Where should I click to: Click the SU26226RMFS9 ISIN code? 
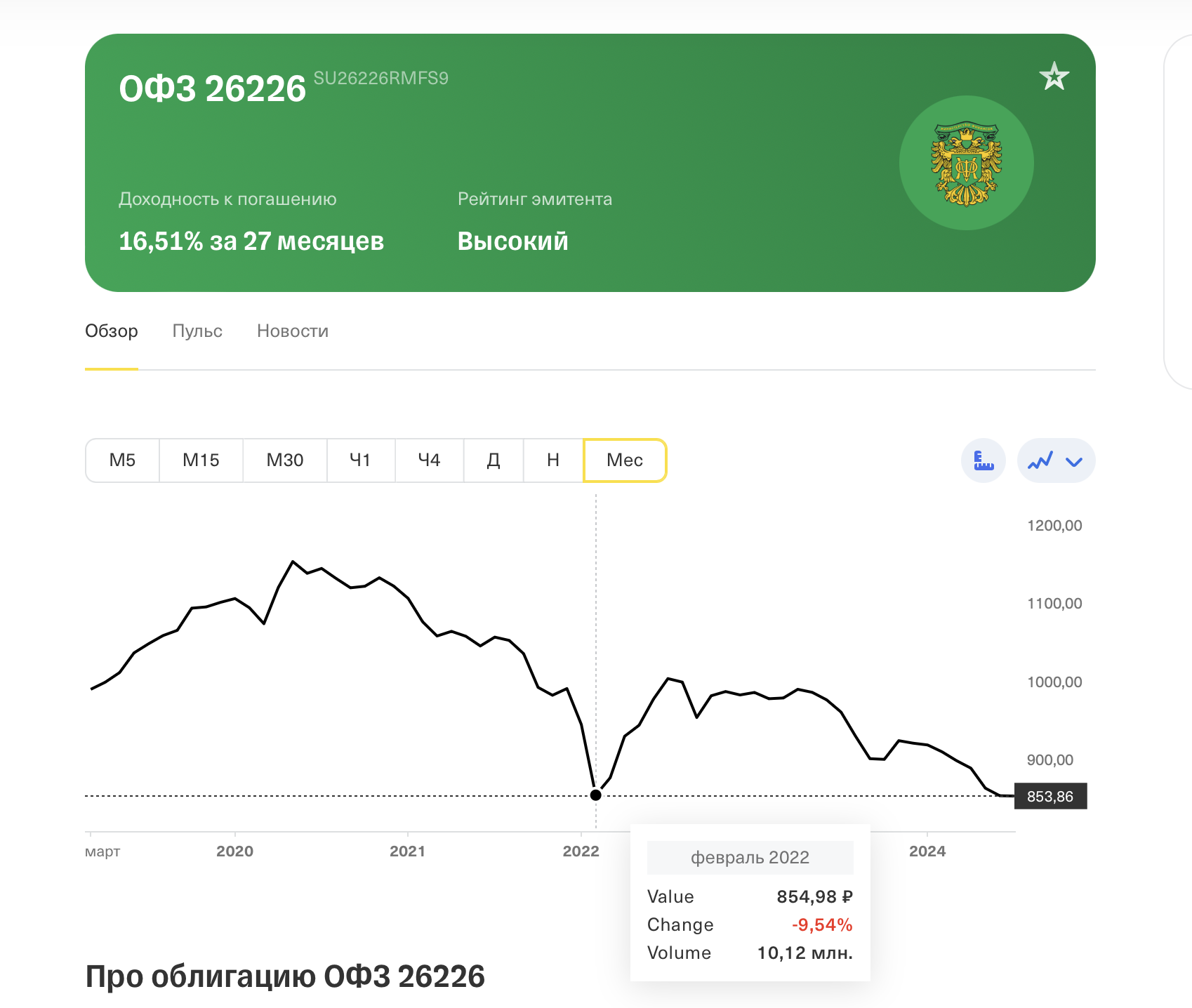click(x=380, y=78)
